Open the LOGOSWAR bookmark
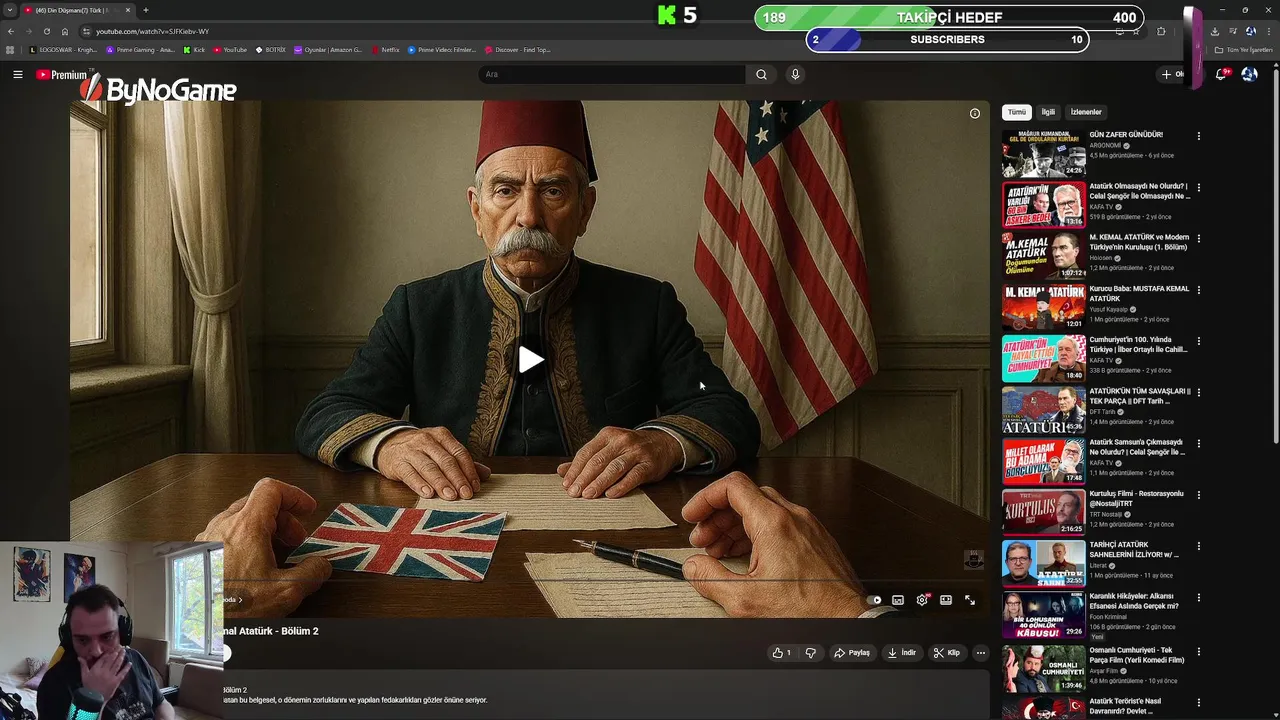The height and width of the screenshot is (720, 1280). coord(65,49)
